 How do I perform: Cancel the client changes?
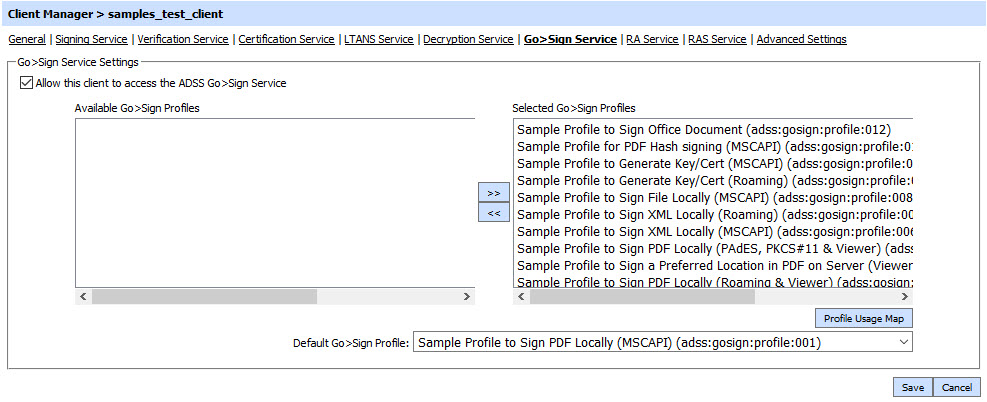[x=956, y=387]
